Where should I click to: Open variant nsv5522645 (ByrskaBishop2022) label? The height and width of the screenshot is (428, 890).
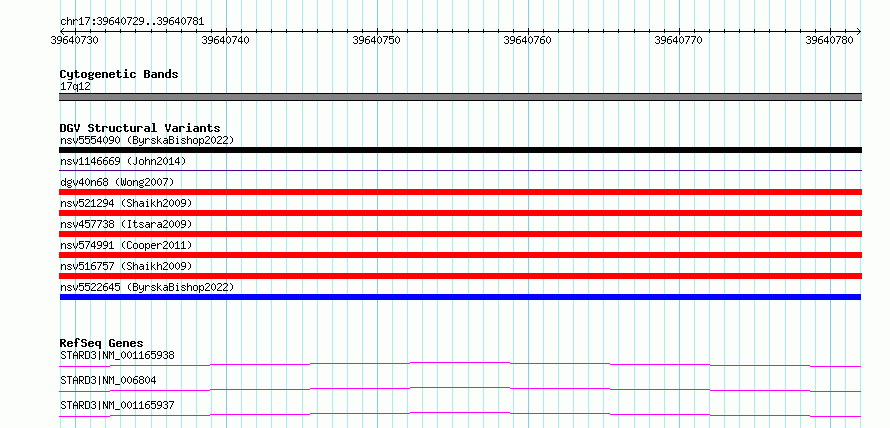(147, 287)
